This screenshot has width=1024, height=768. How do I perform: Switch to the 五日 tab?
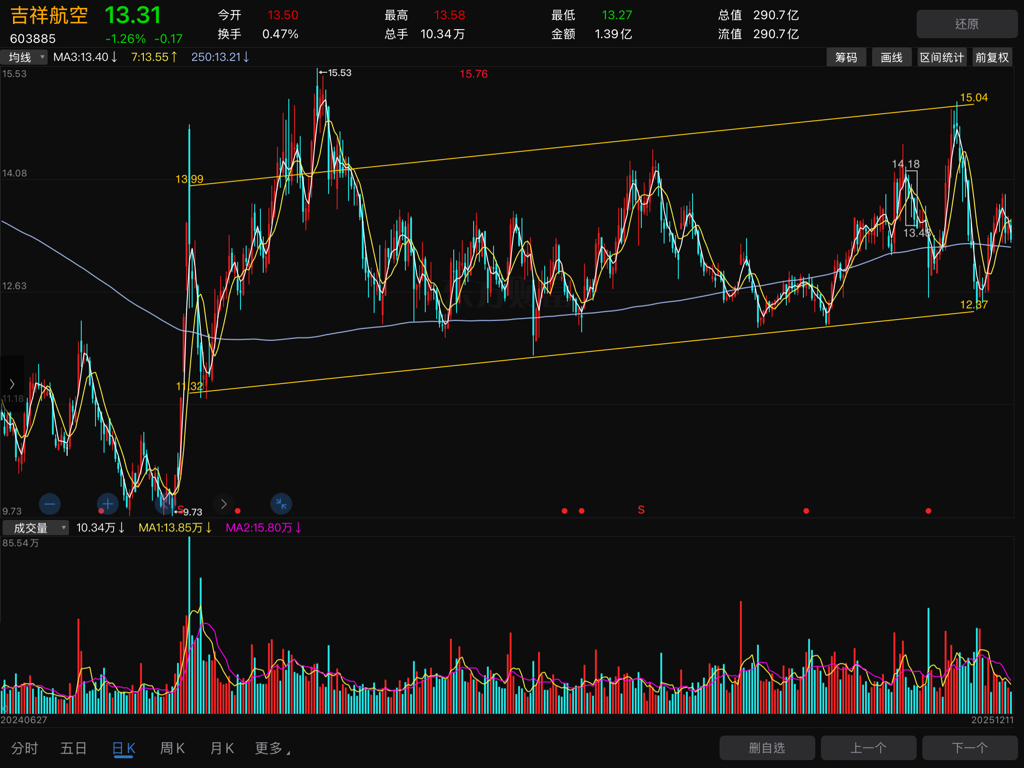[73, 748]
